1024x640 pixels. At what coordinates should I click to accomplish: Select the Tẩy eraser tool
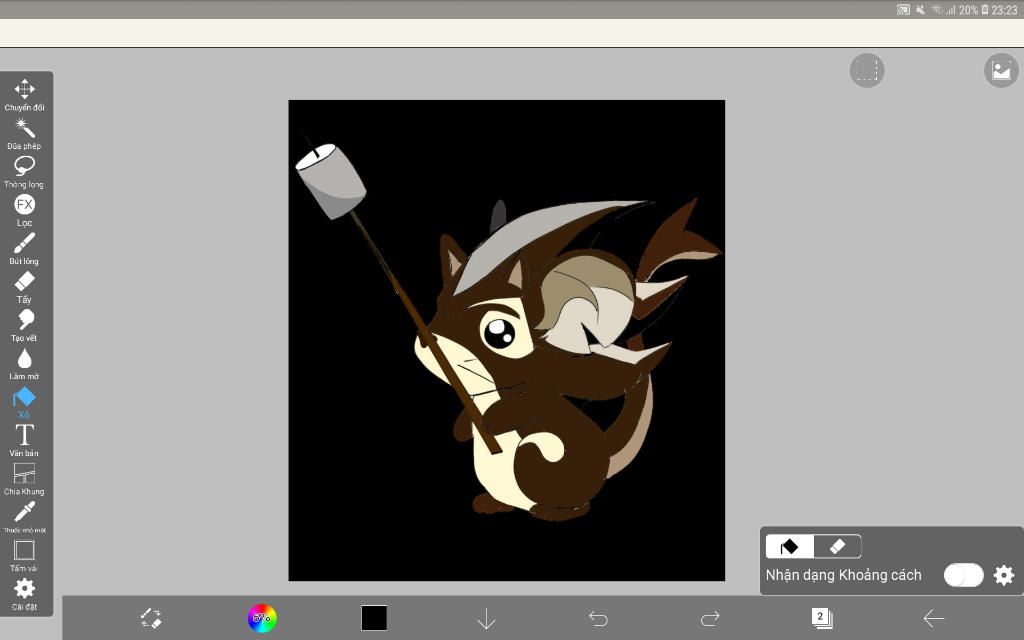(x=24, y=287)
